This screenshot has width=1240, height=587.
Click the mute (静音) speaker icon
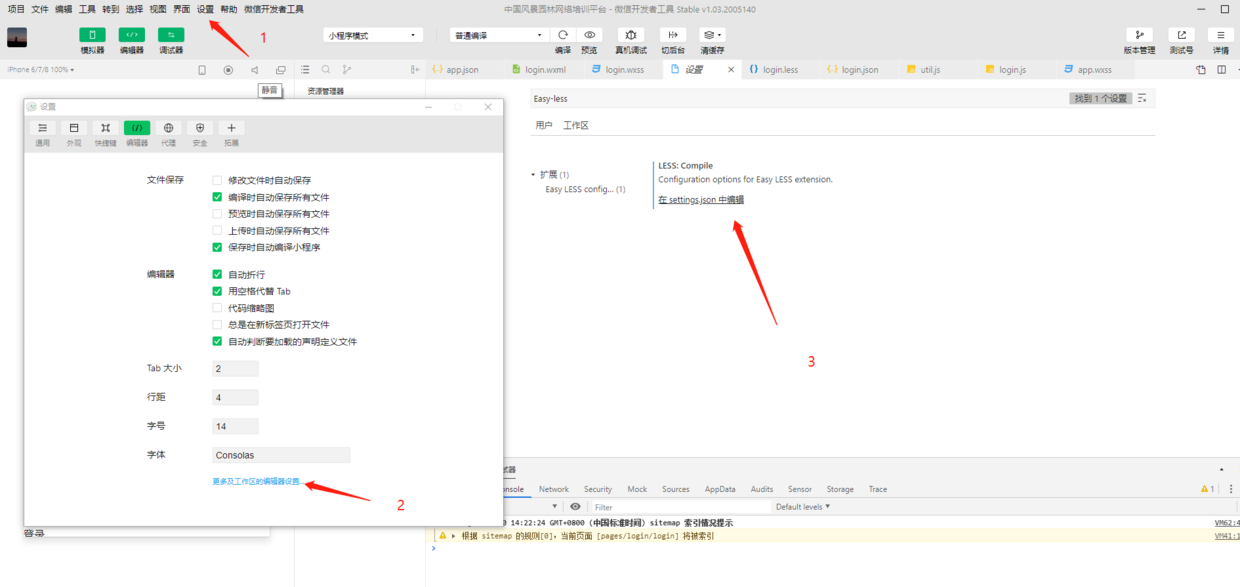[254, 70]
